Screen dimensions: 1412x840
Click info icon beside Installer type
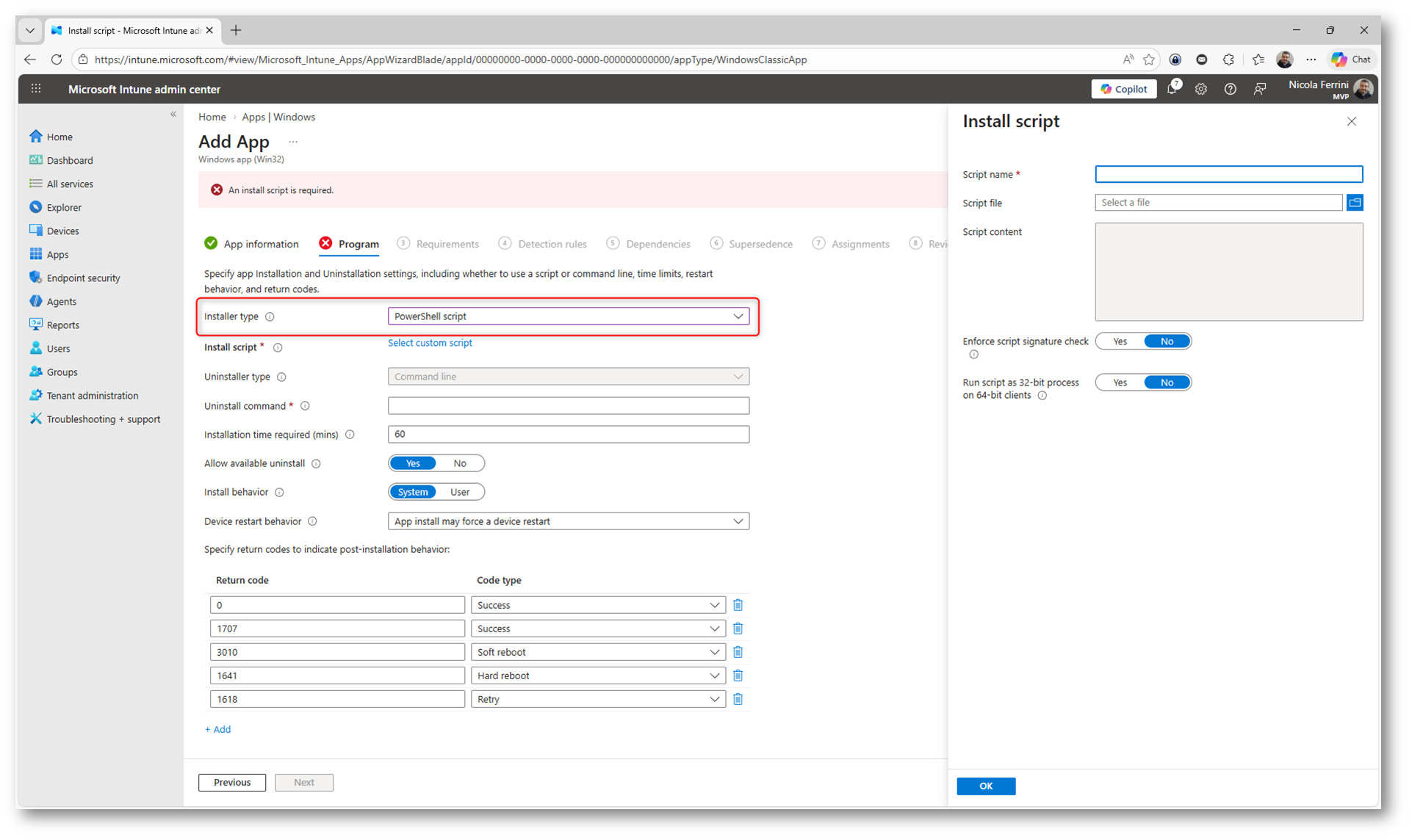pos(270,316)
